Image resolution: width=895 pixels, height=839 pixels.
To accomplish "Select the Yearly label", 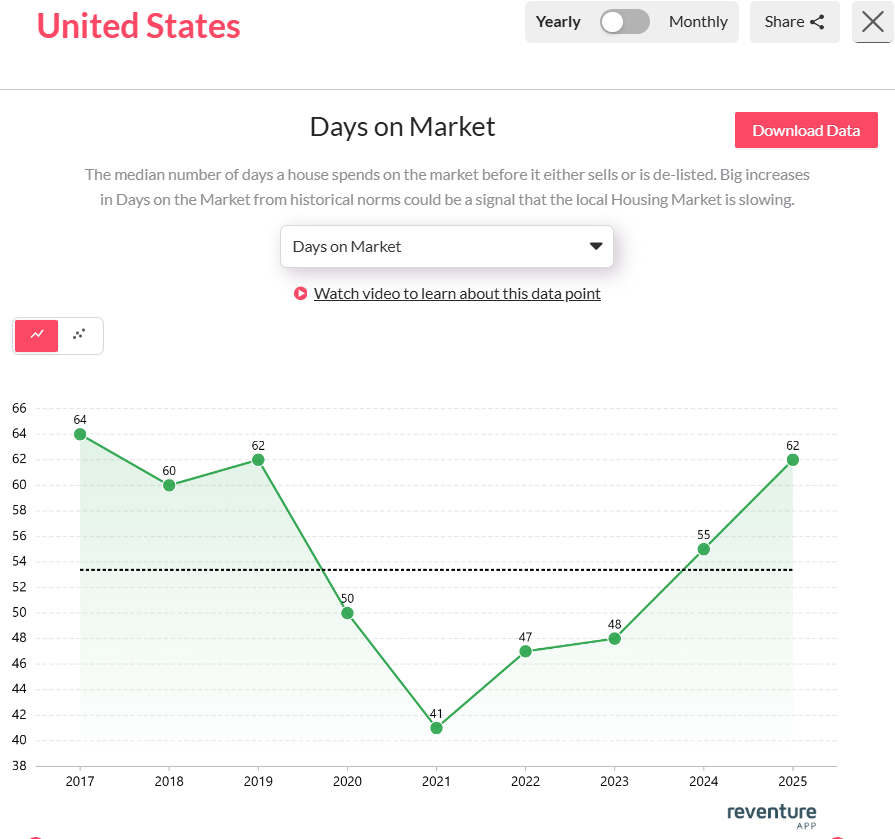I will 558,22.
